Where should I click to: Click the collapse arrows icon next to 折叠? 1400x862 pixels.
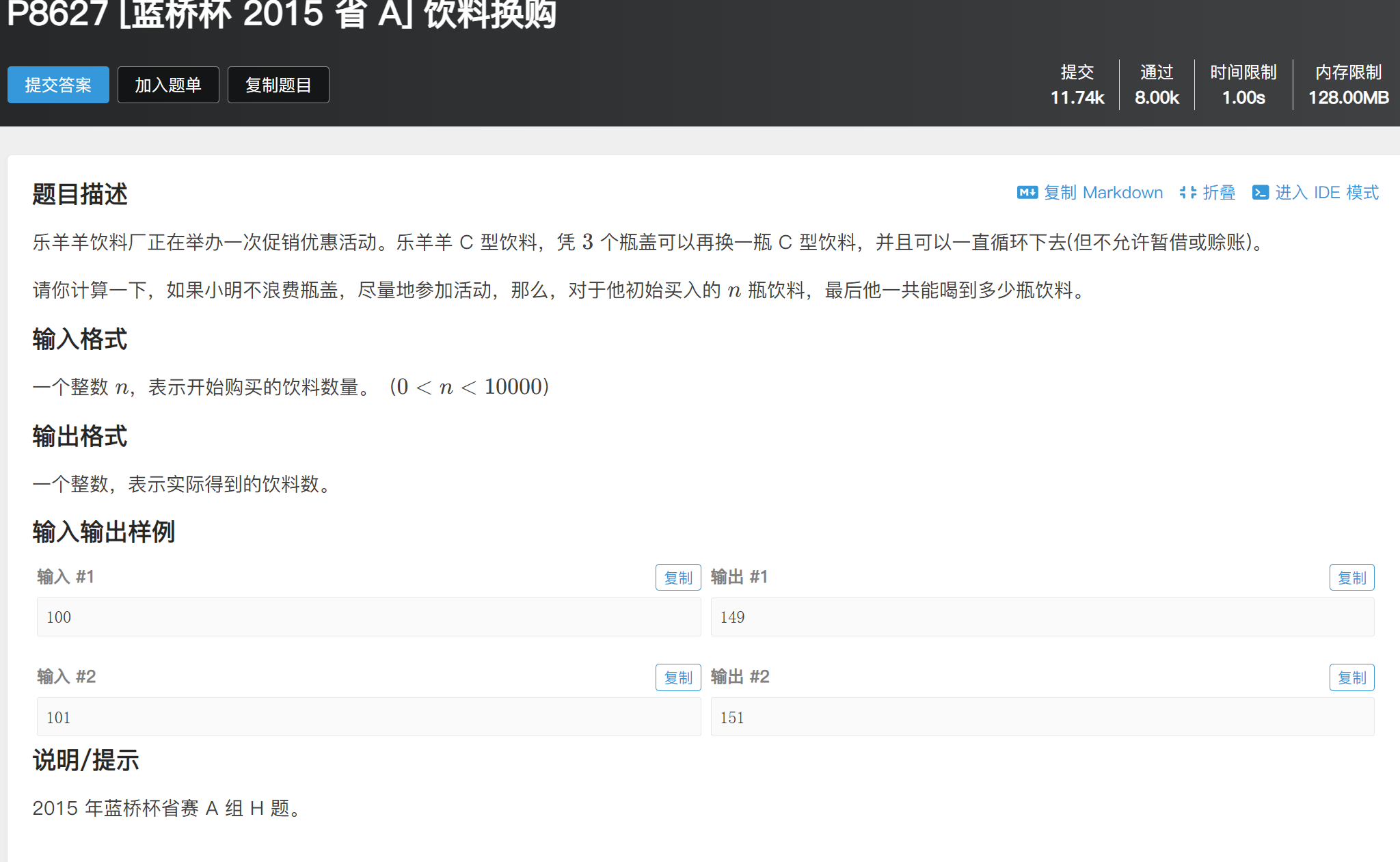click(x=1188, y=193)
